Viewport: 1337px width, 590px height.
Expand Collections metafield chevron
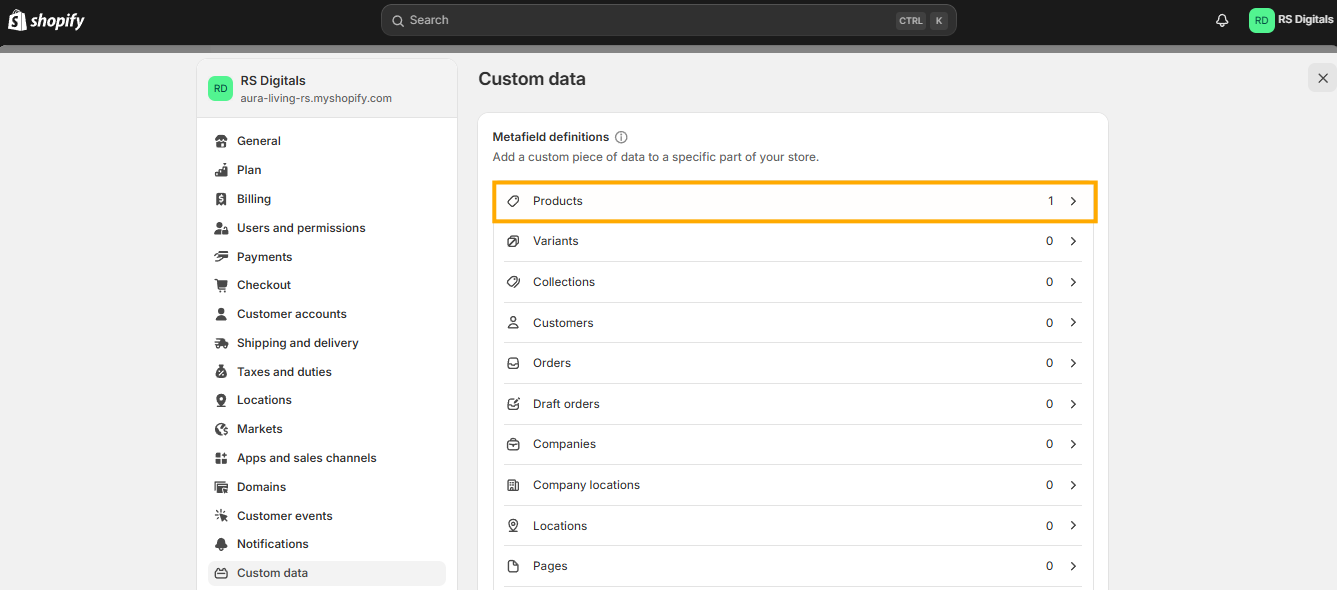tap(1073, 282)
